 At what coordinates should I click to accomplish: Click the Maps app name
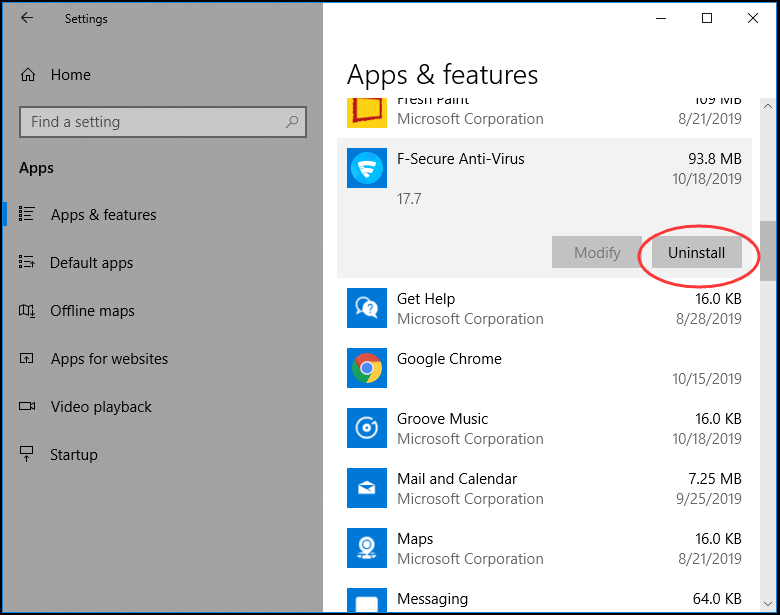pyautogui.click(x=415, y=539)
